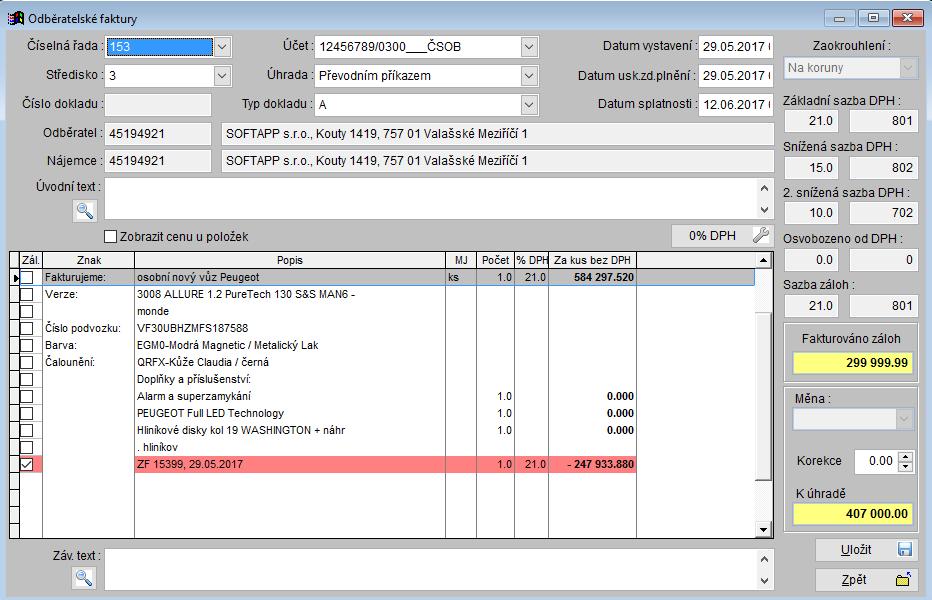Check the Zál. box in Verze row
Screen dimensions: 932x600
(x=27, y=294)
